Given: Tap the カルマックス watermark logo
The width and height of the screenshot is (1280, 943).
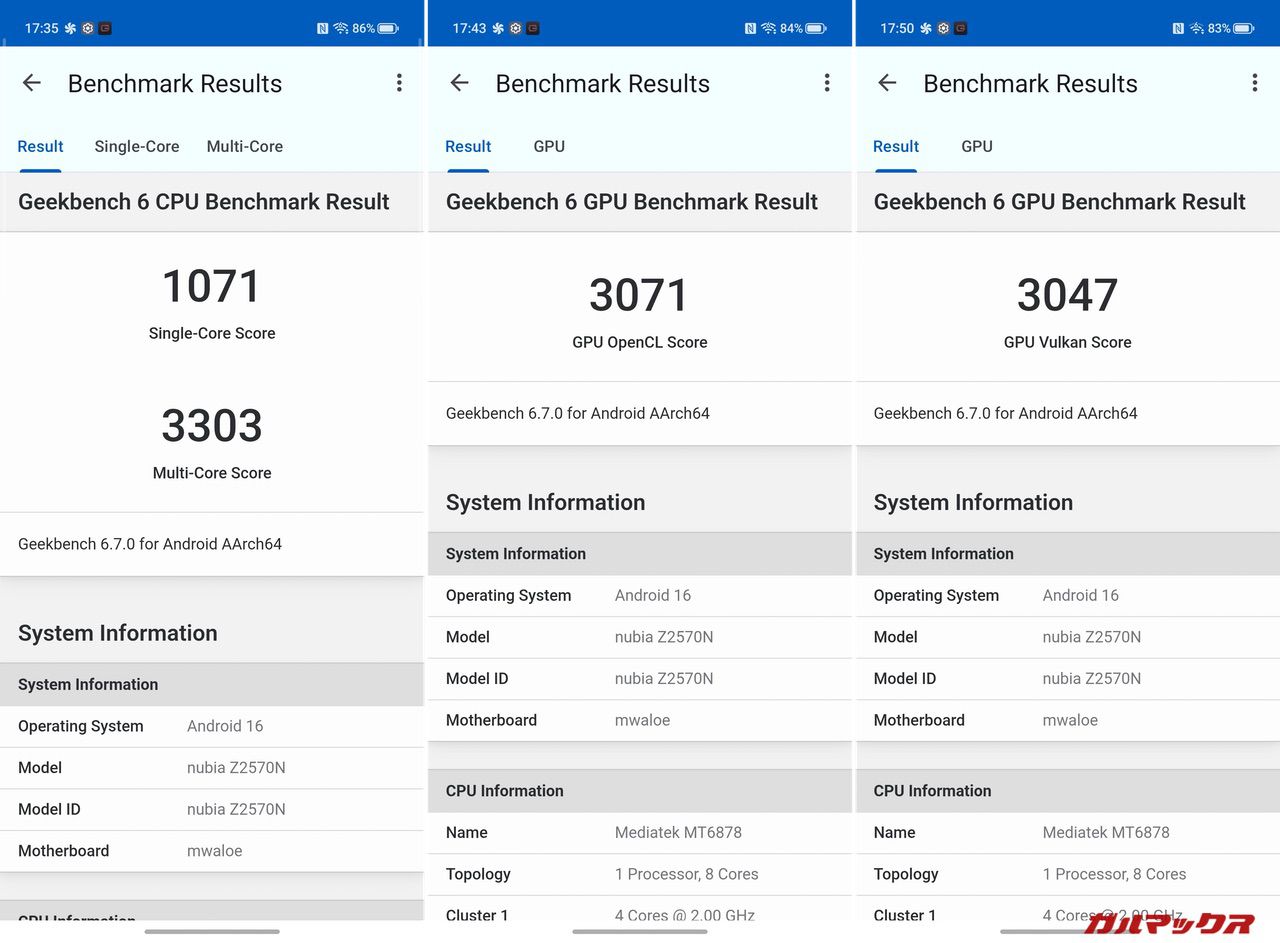Looking at the screenshot, I should coord(1169,922).
